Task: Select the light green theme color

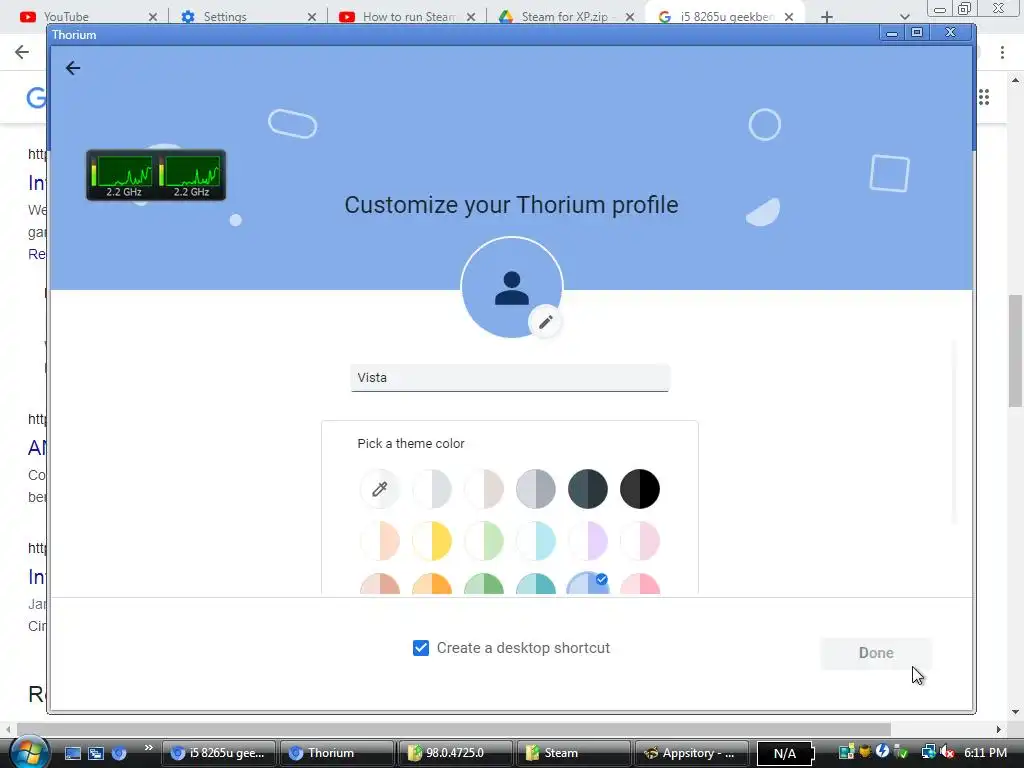Action: click(484, 541)
